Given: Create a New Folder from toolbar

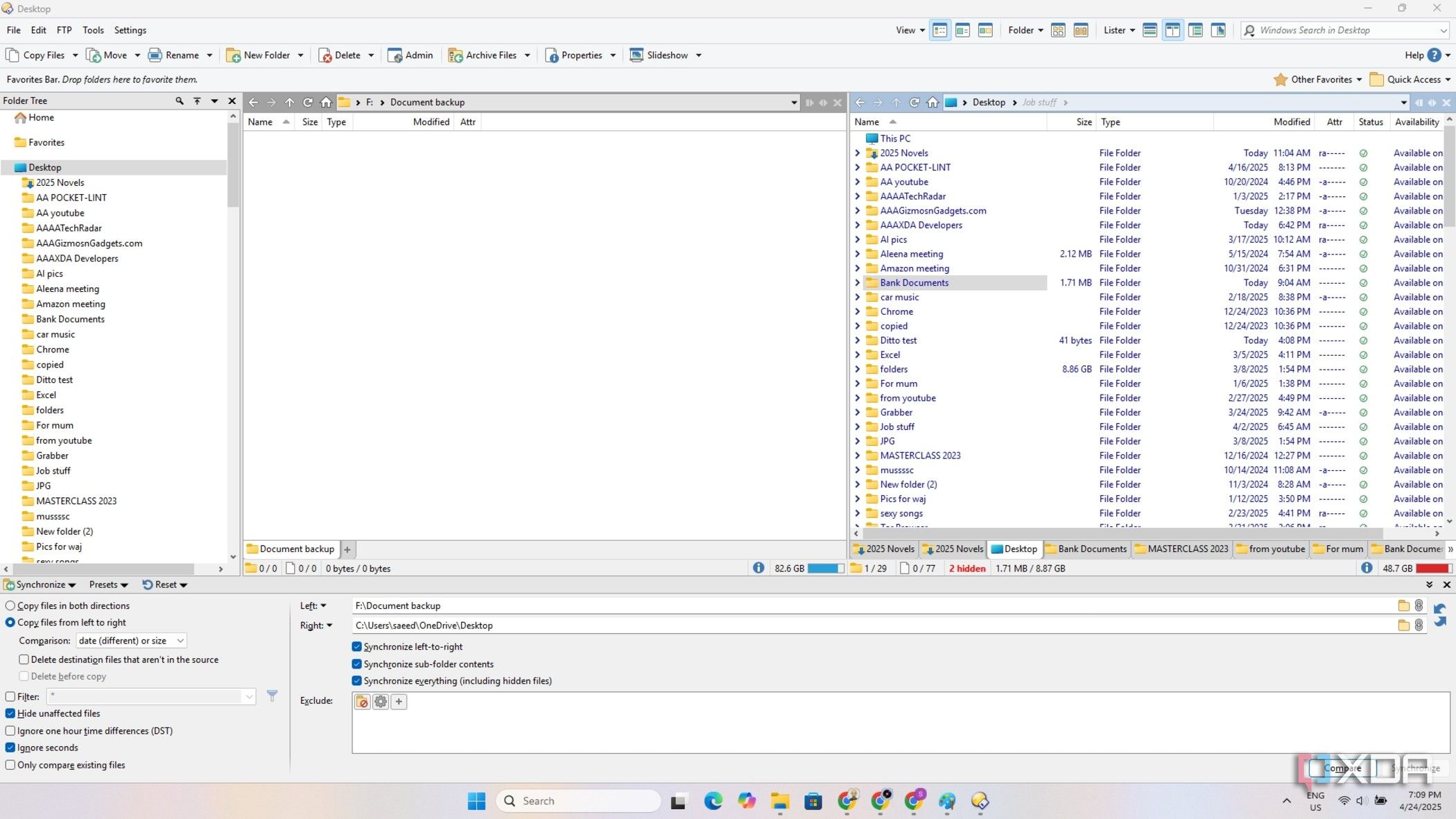Looking at the screenshot, I should [x=258, y=55].
